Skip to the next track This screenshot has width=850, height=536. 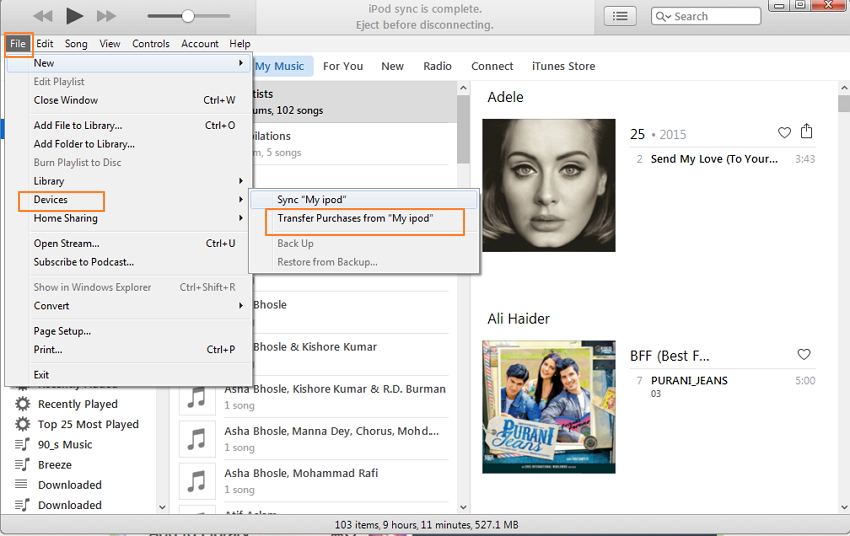(x=106, y=16)
